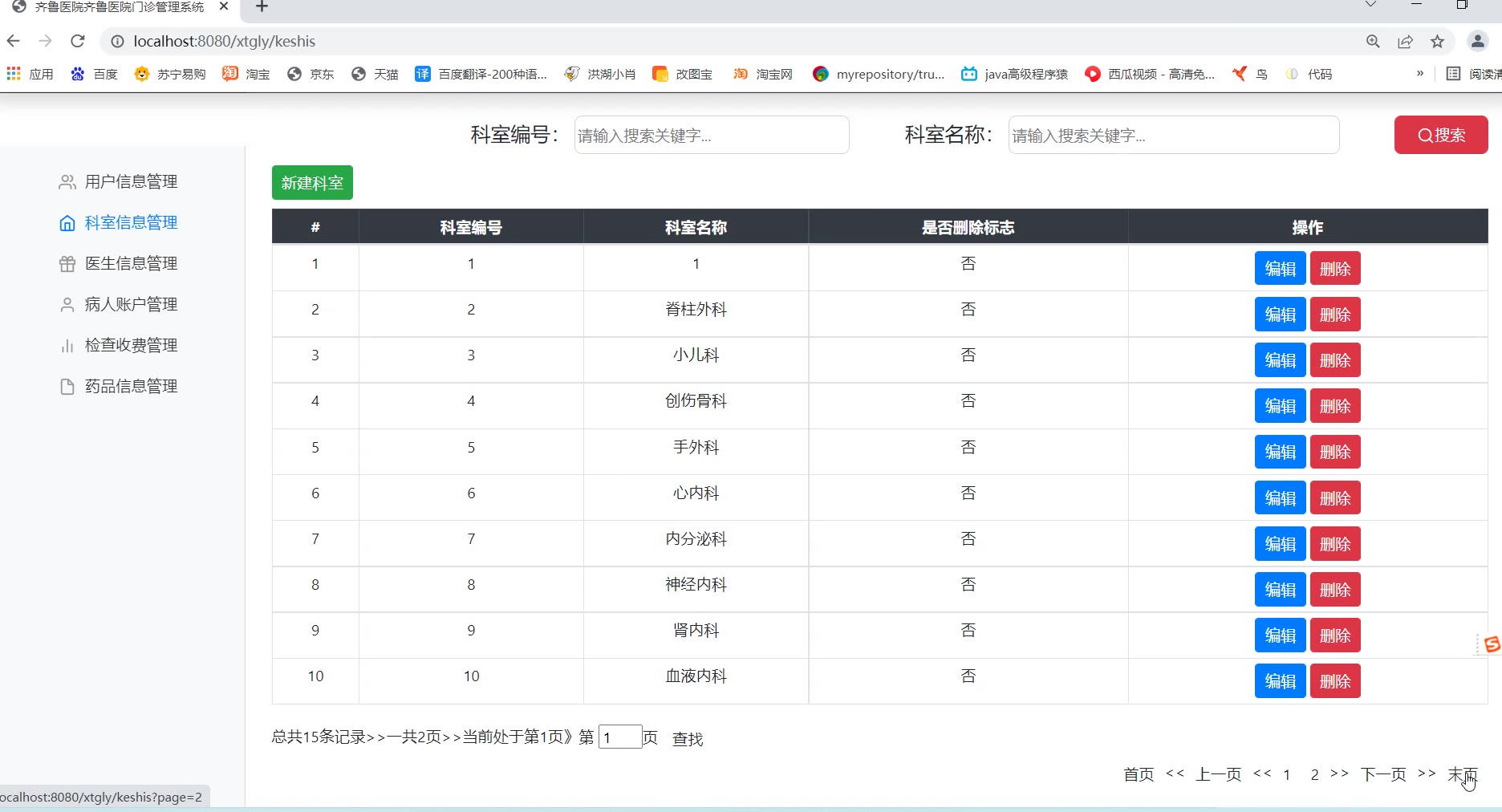Open the 西瓜视频 bookmark
The height and width of the screenshot is (812, 1502).
click(1150, 74)
